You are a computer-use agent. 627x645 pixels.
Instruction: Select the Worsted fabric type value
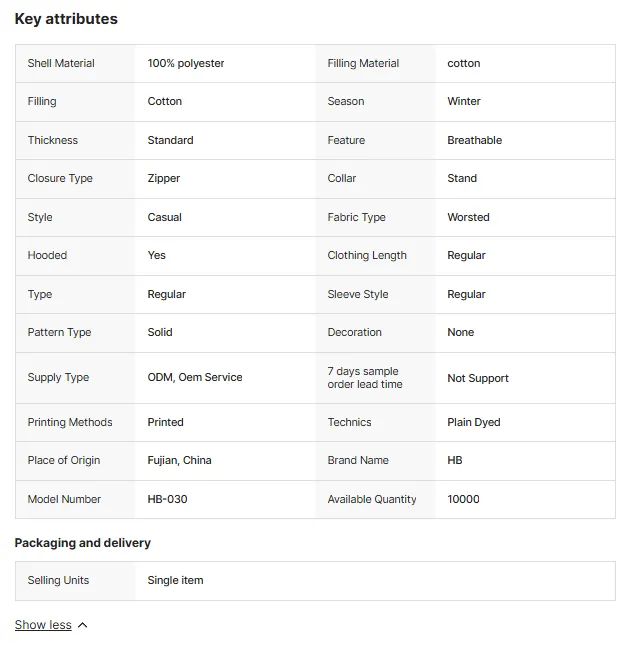[468, 217]
